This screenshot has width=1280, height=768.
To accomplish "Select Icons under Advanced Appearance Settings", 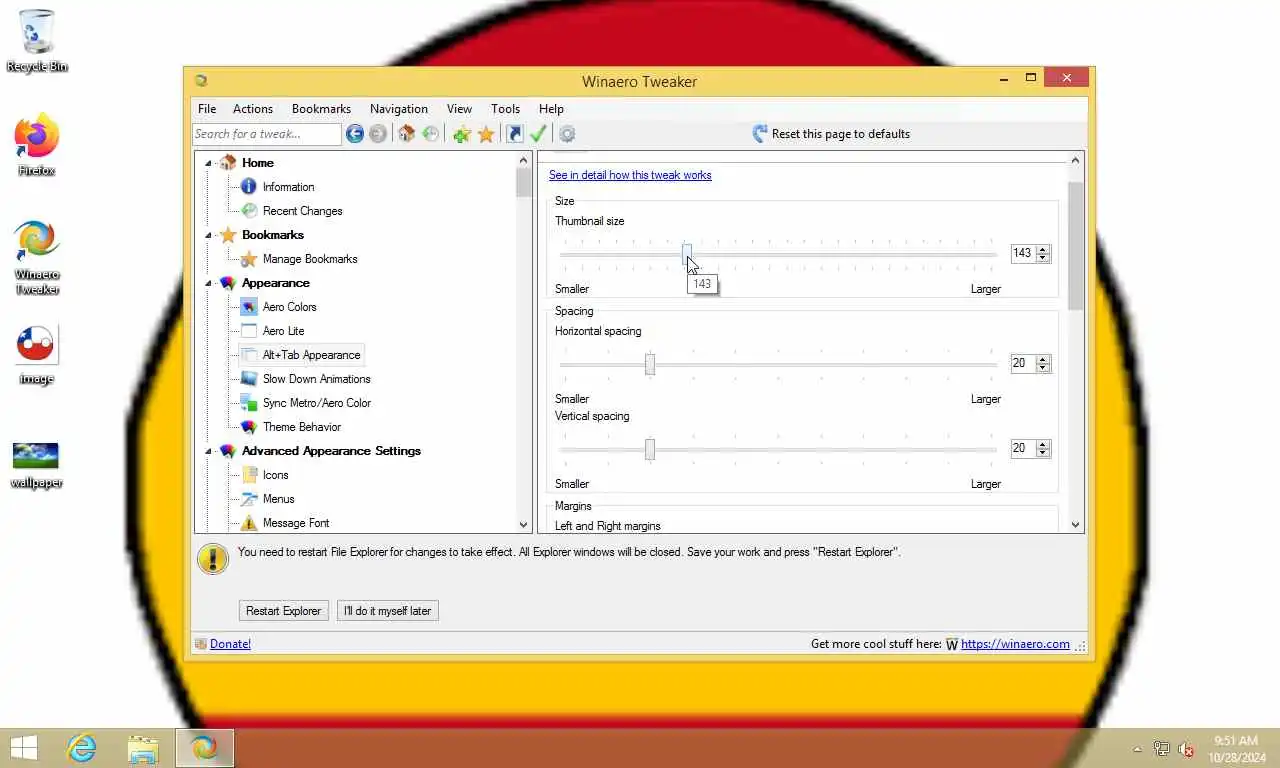I will point(275,475).
